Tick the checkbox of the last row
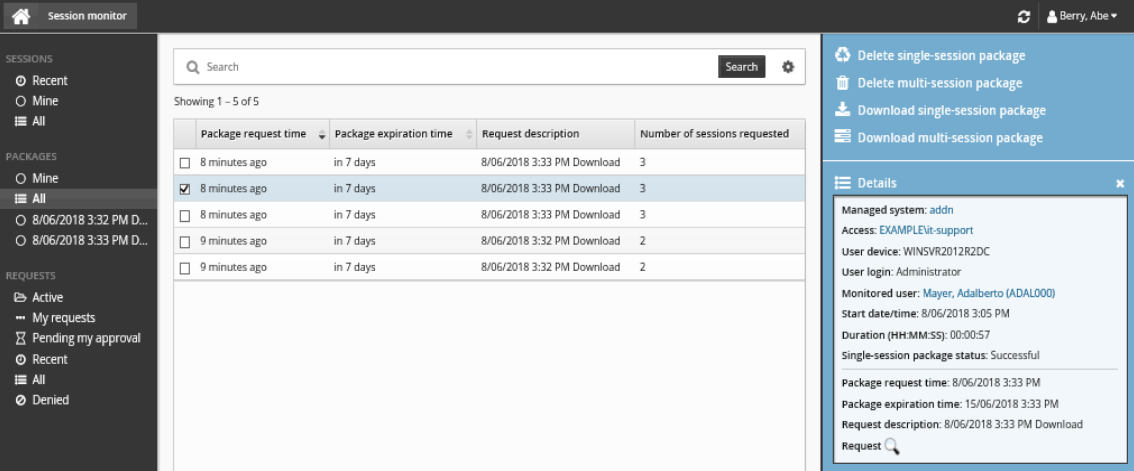The height and width of the screenshot is (471, 1134). (x=184, y=268)
